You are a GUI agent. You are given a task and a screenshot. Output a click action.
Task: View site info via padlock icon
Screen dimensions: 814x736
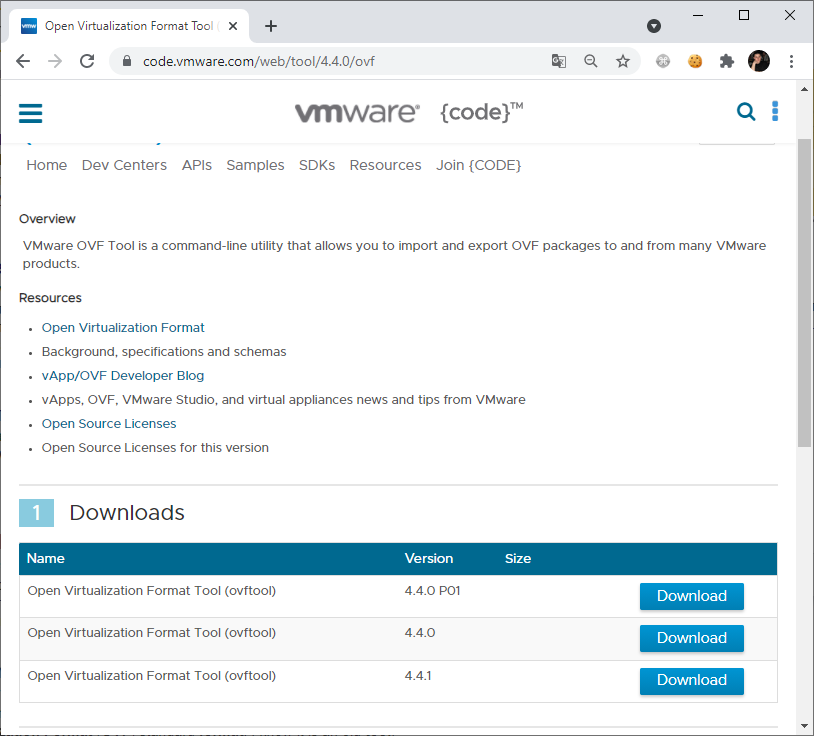(x=127, y=61)
